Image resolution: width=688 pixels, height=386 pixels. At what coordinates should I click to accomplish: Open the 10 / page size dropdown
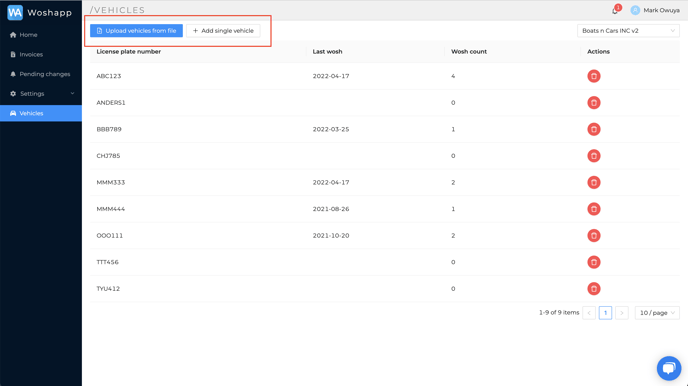tap(657, 313)
